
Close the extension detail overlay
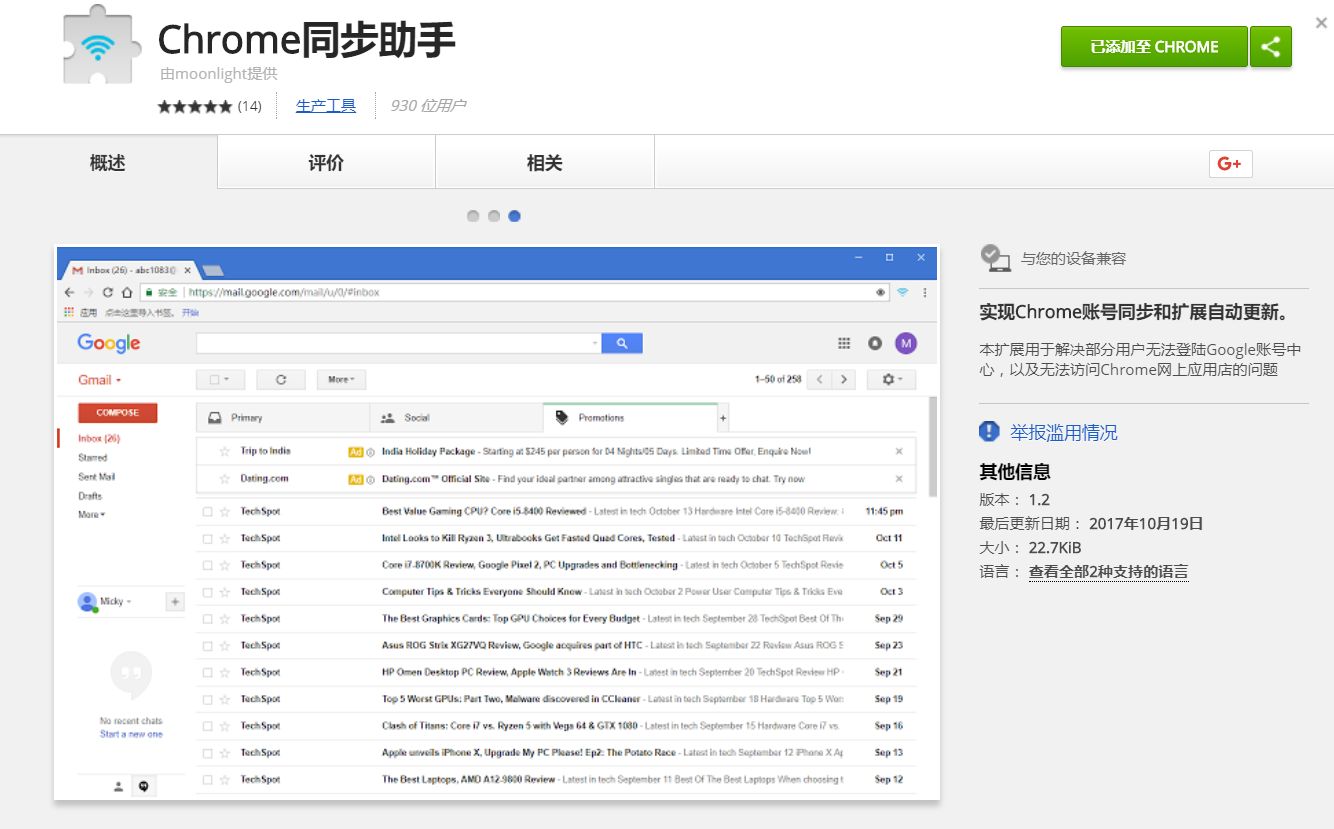(1320, 23)
